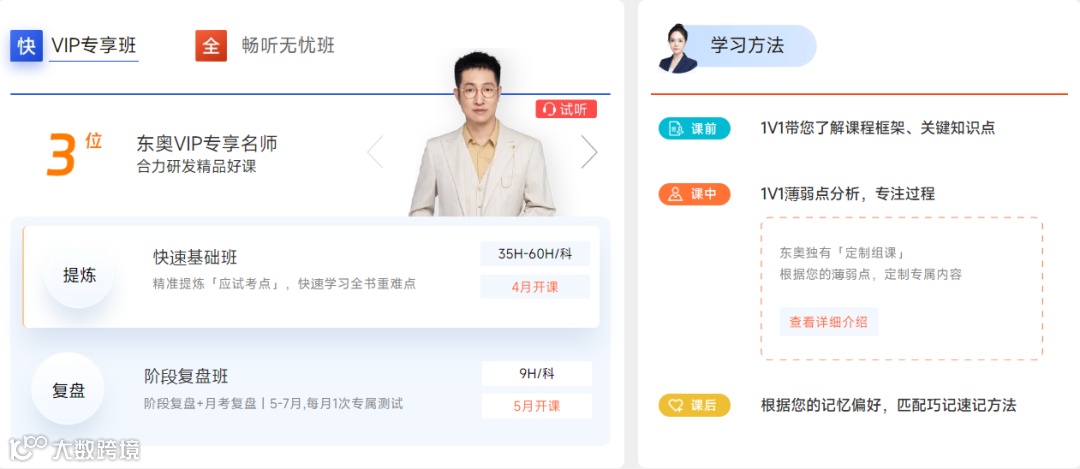
Task: Click the 35H-60H/科 duration tag
Action: tap(535, 253)
